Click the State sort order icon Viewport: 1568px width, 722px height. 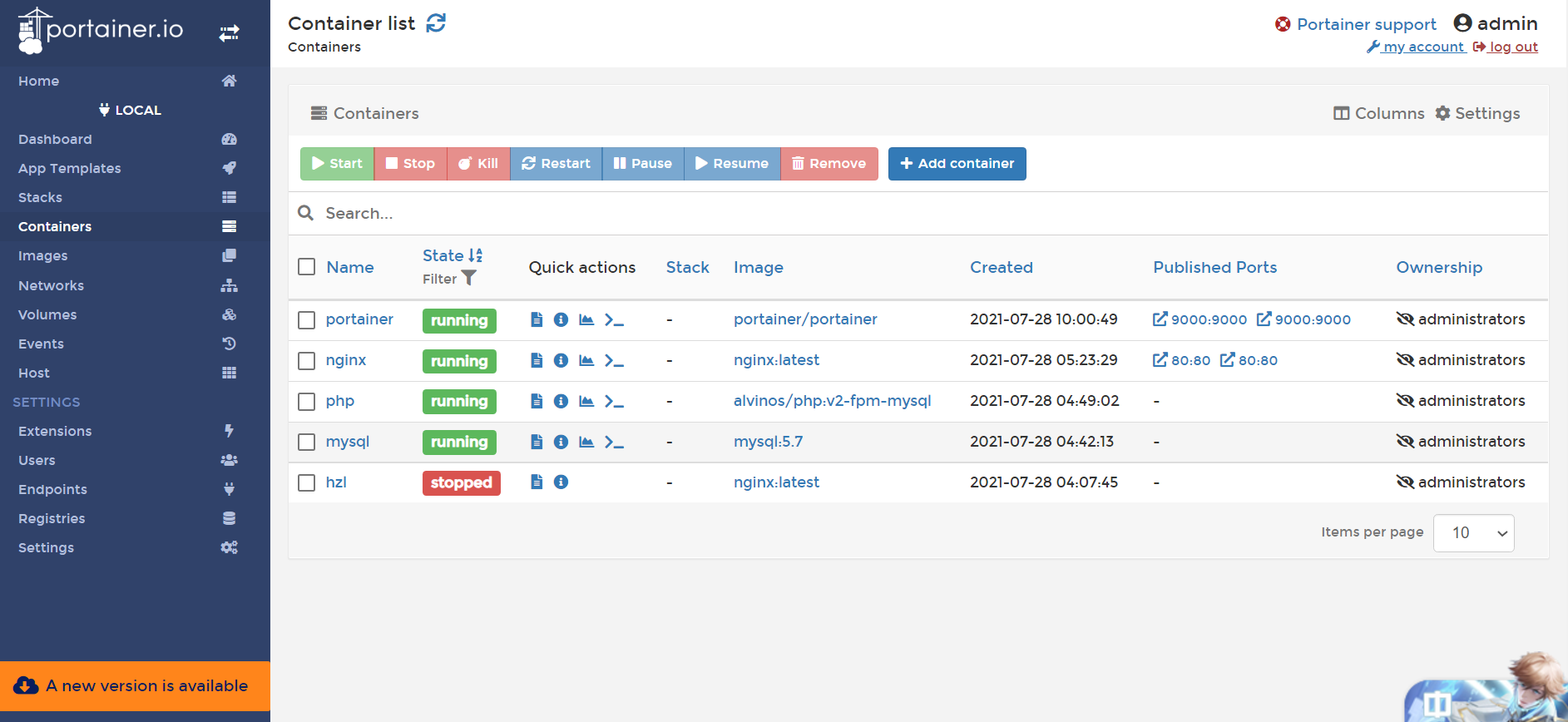476,255
